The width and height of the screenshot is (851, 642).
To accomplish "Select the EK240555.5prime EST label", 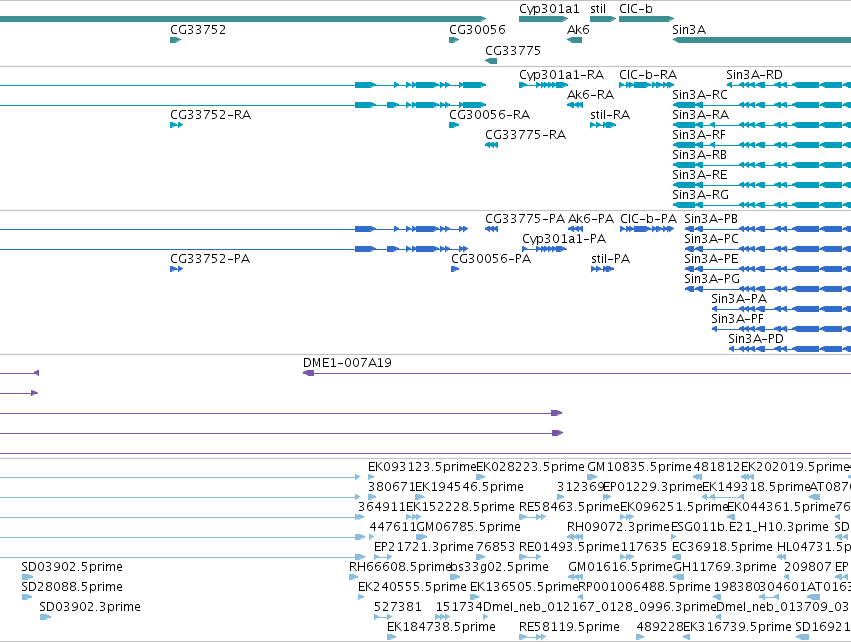I will tap(412, 587).
